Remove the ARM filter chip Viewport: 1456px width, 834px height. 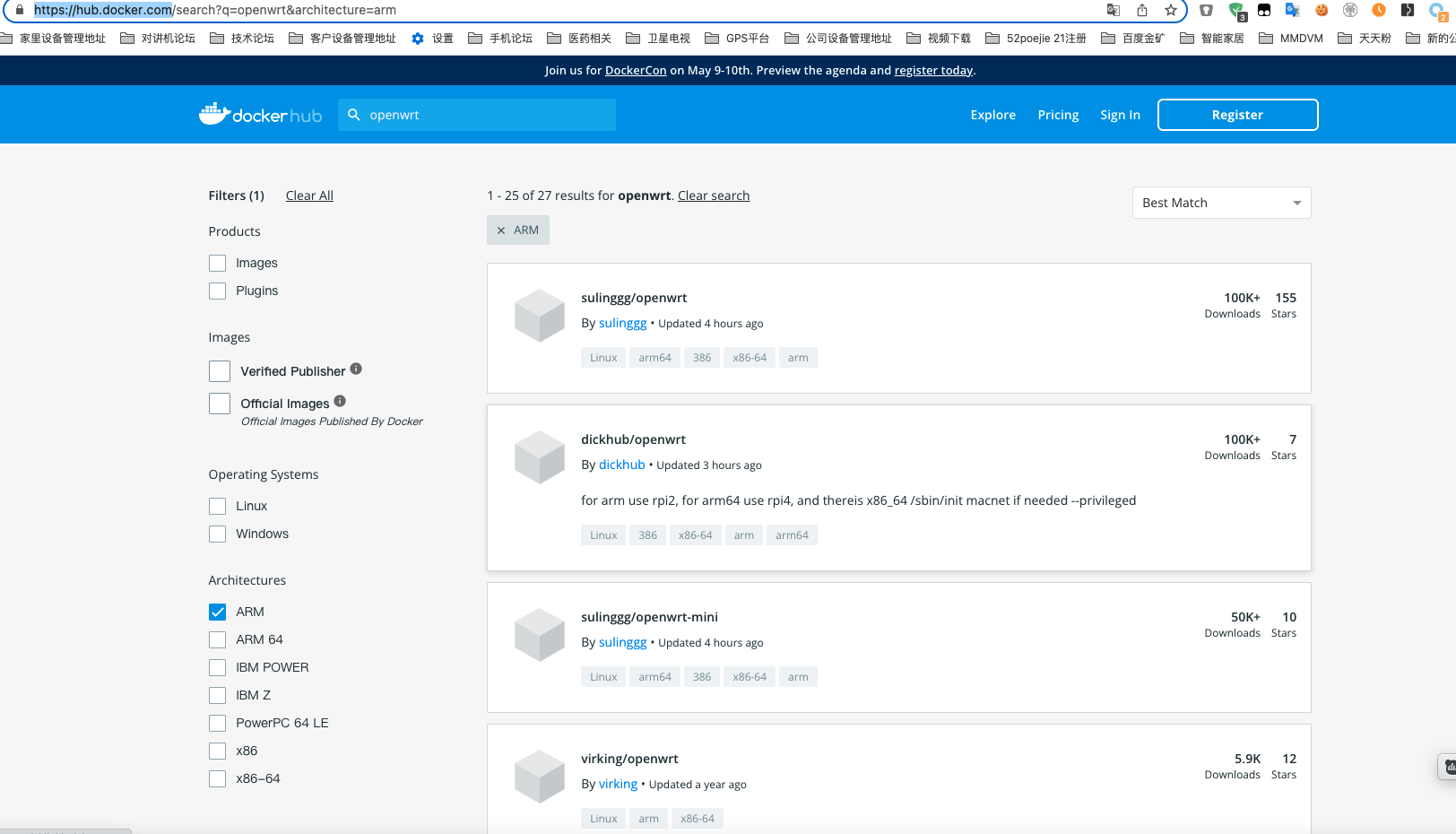tap(501, 230)
